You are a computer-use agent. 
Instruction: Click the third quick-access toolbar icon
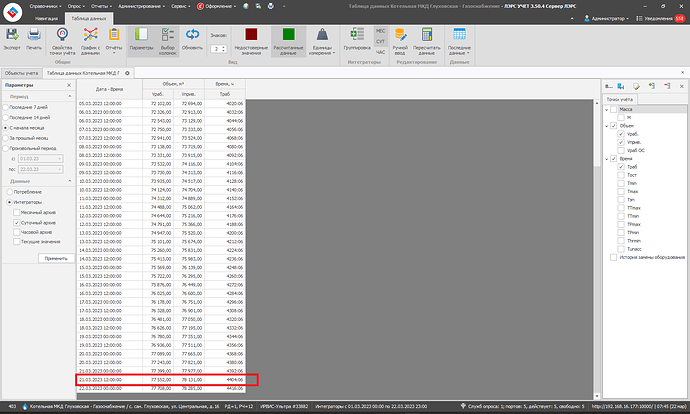(x=271, y=6)
